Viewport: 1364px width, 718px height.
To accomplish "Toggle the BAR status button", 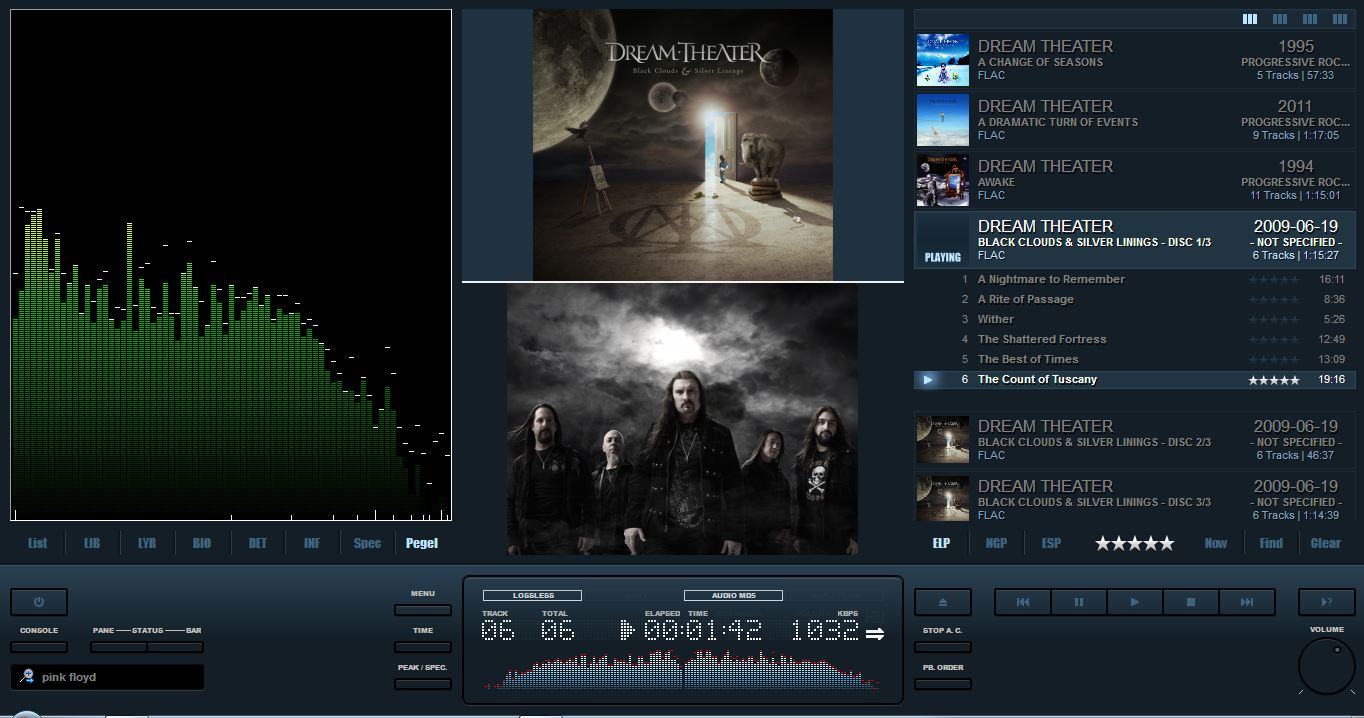I will tap(175, 647).
